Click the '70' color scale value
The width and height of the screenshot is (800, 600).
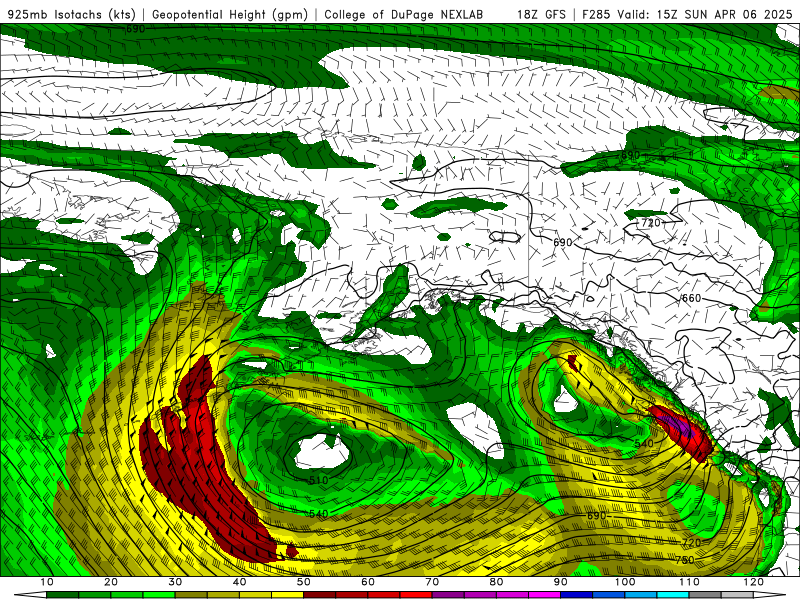[432, 582]
